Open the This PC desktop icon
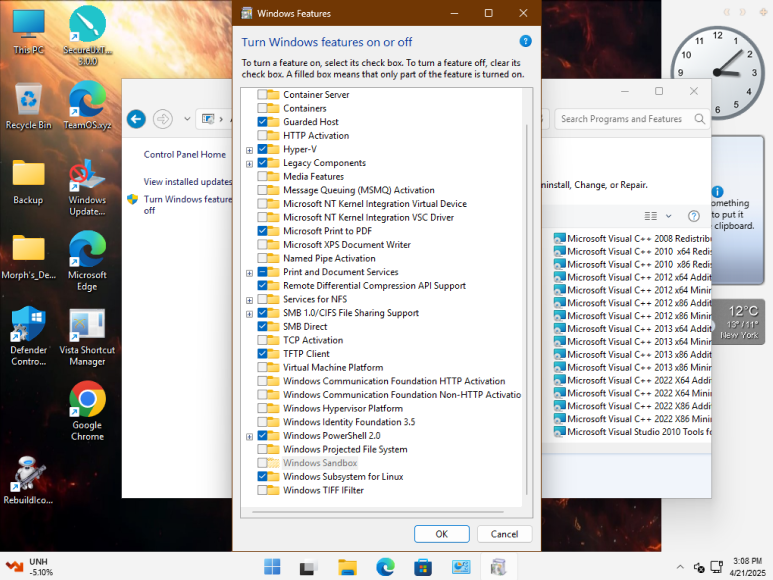Screen dimensions: 773x580 (x=29, y=31)
